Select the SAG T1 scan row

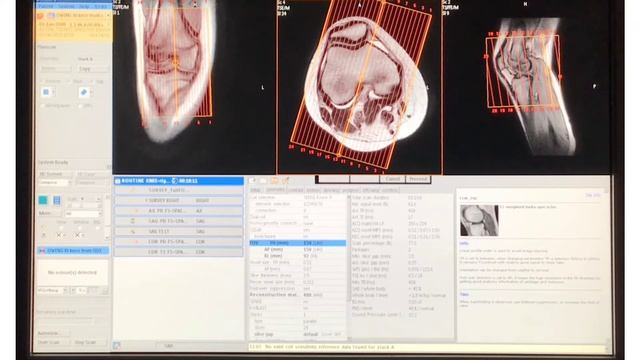click(x=178, y=231)
